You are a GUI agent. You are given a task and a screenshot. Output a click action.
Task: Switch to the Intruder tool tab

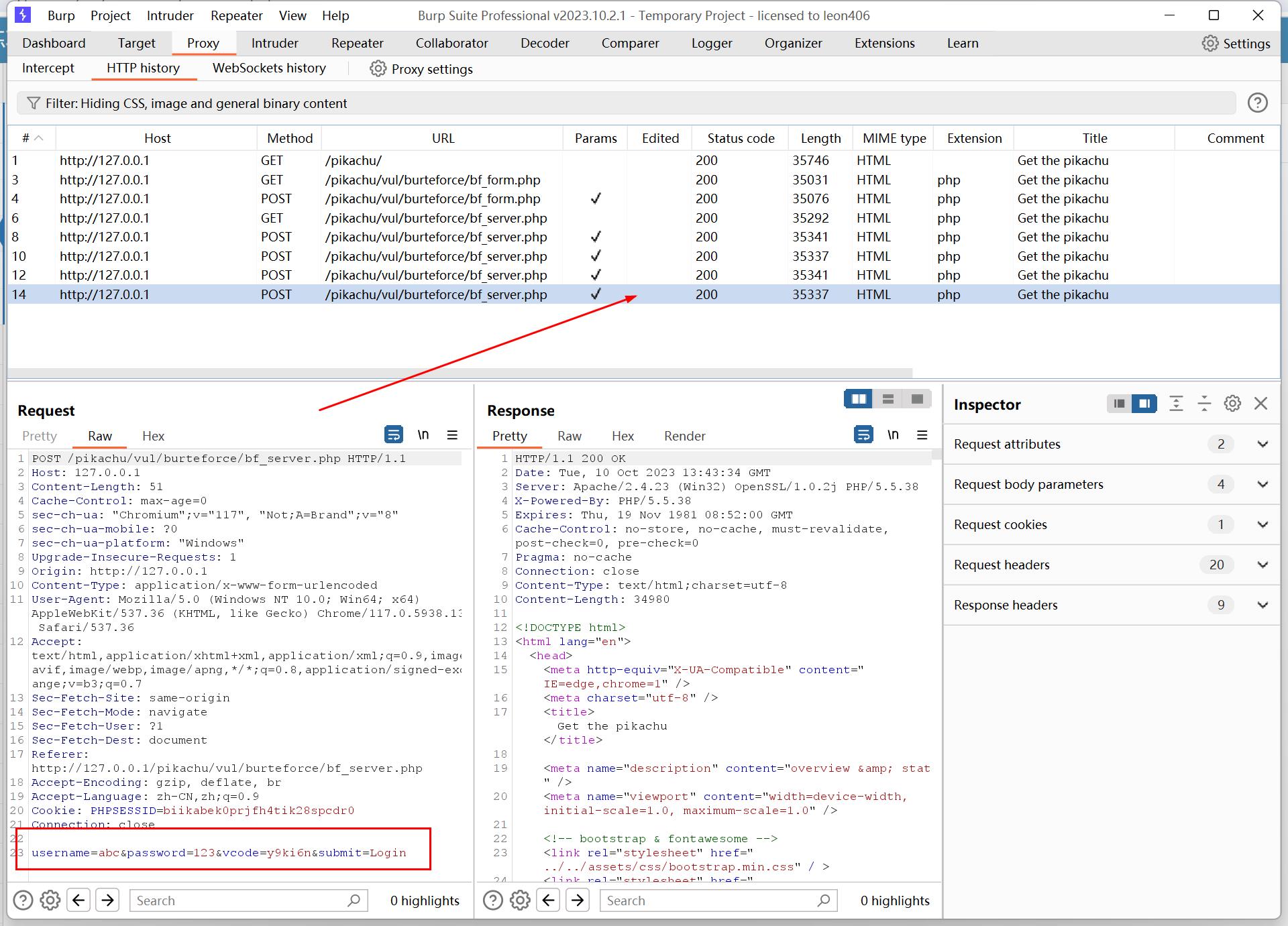(x=275, y=43)
